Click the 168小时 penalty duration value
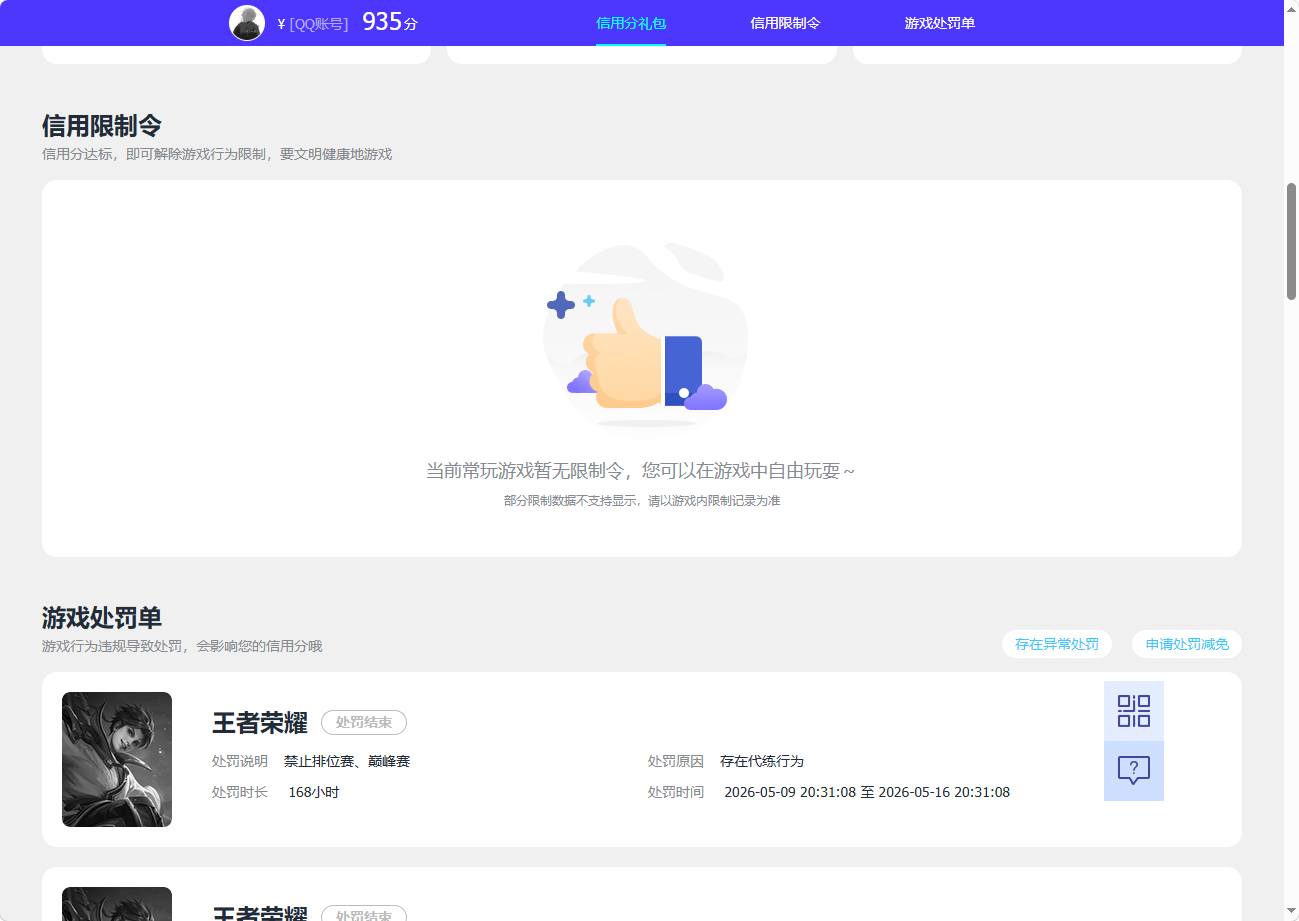 point(314,792)
